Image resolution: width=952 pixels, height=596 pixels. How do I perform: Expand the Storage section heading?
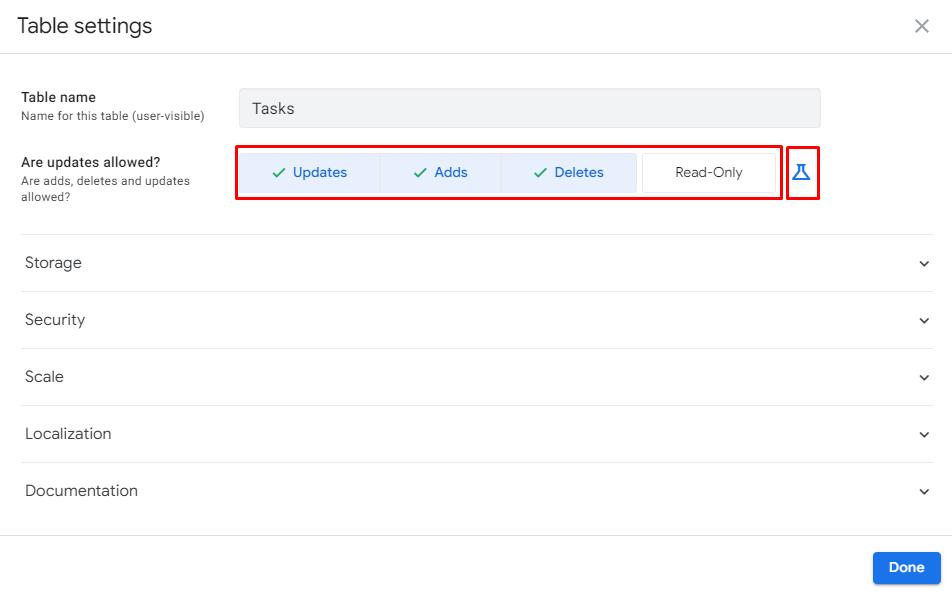54,263
